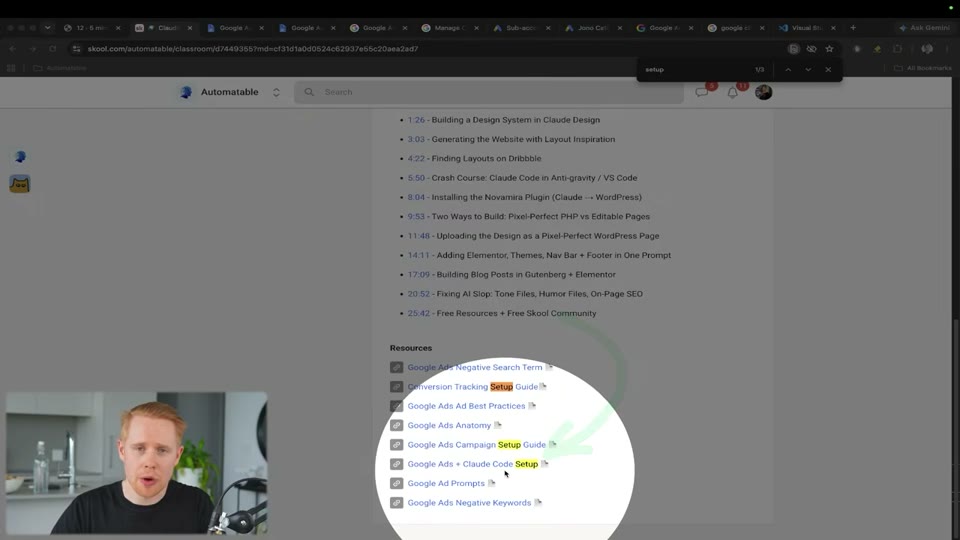Switch to the Manage C tab

tap(451, 28)
